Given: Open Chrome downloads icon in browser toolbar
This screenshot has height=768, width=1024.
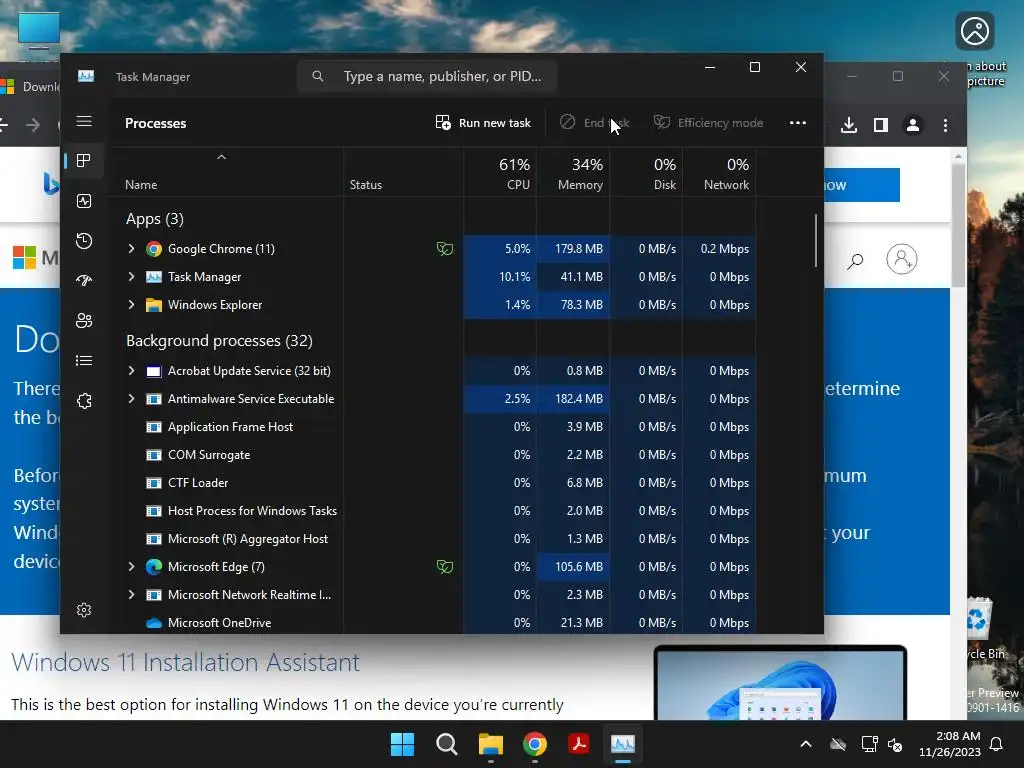Looking at the screenshot, I should (848, 125).
